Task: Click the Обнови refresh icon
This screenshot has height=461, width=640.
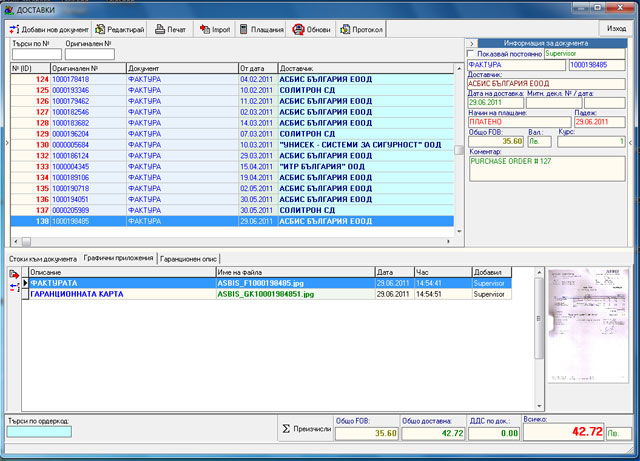Action: coord(298,29)
